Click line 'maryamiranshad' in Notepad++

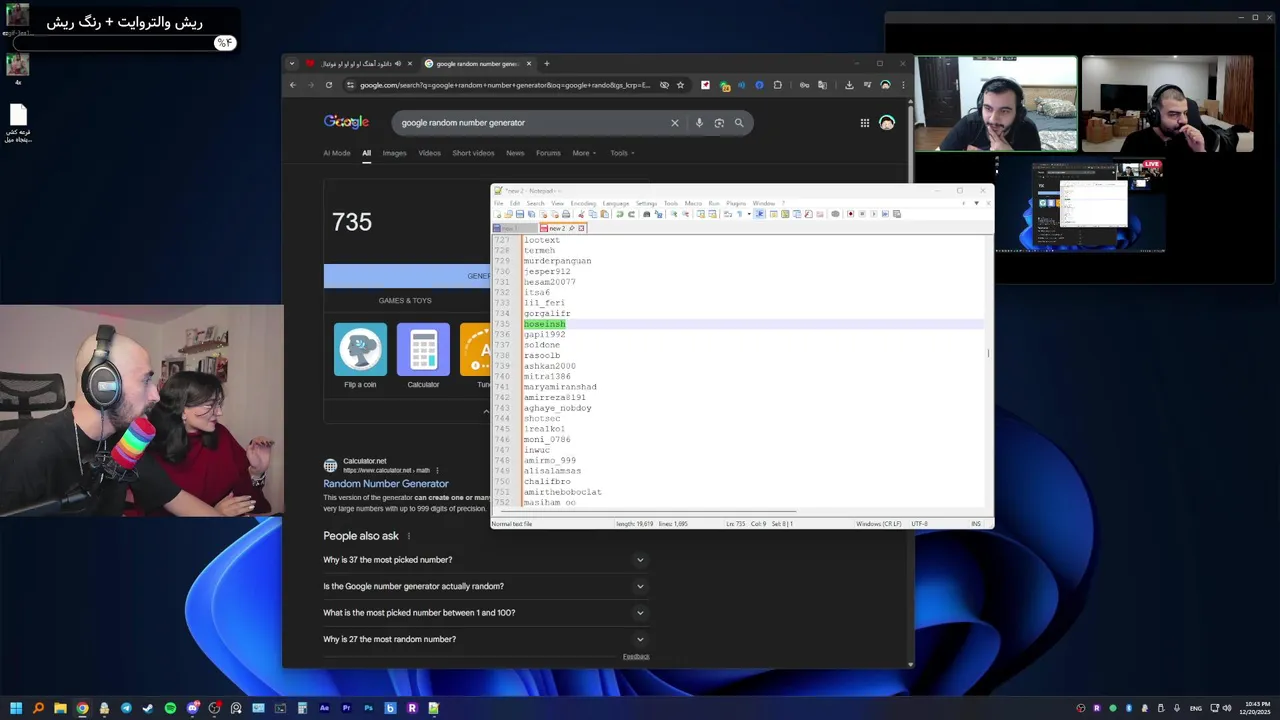(560, 387)
